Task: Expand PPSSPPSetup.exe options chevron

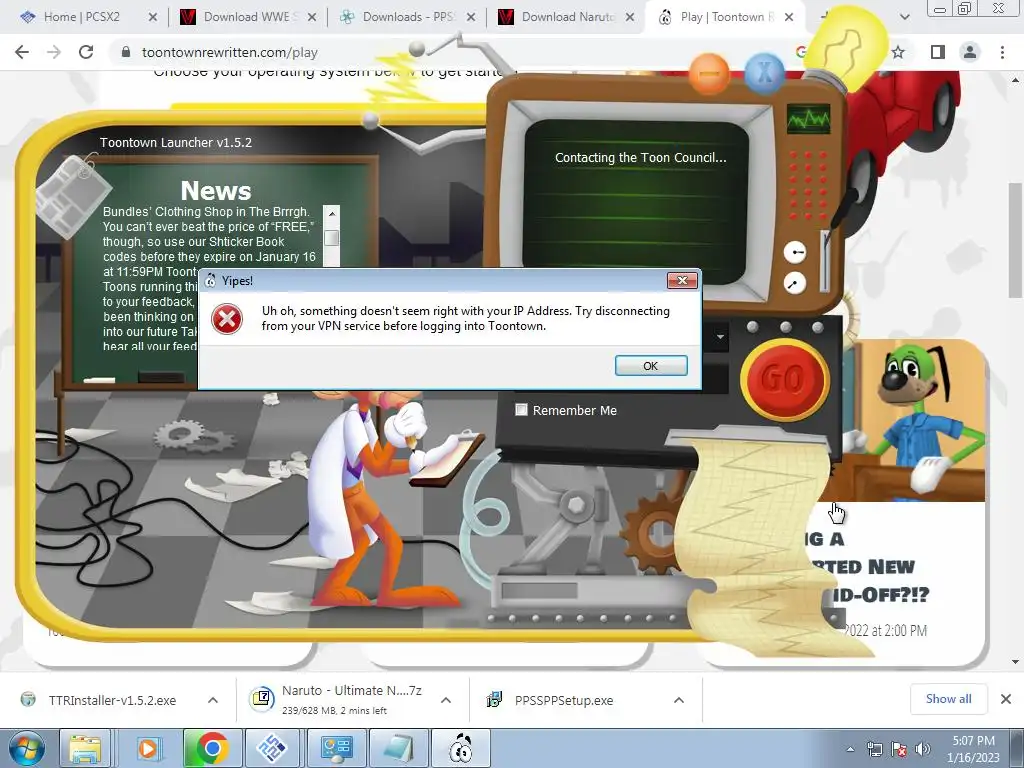Action: 679,700
